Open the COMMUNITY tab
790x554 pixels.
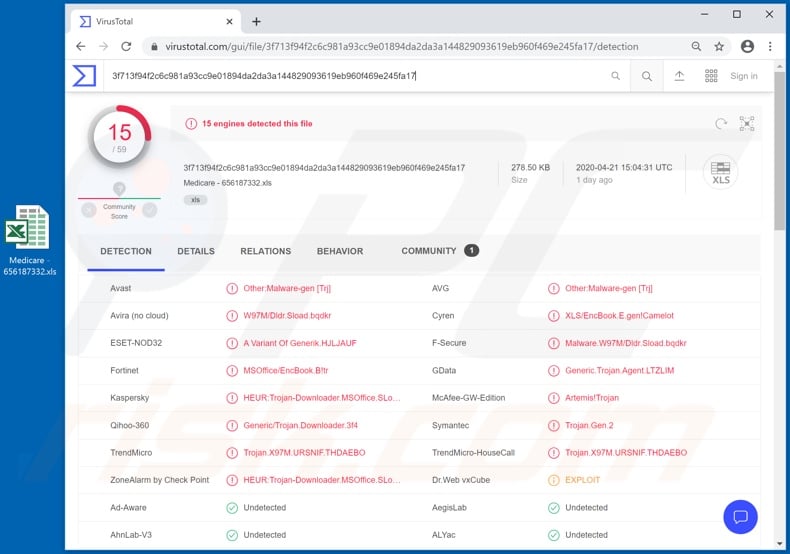(440, 251)
